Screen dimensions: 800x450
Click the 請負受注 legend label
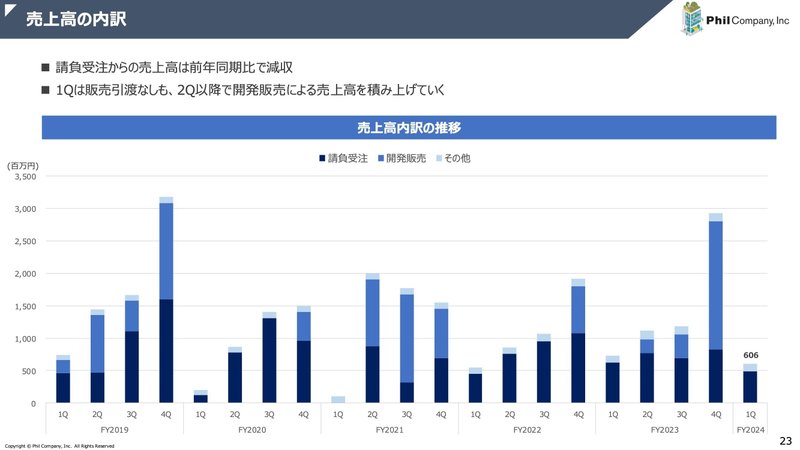(347, 158)
